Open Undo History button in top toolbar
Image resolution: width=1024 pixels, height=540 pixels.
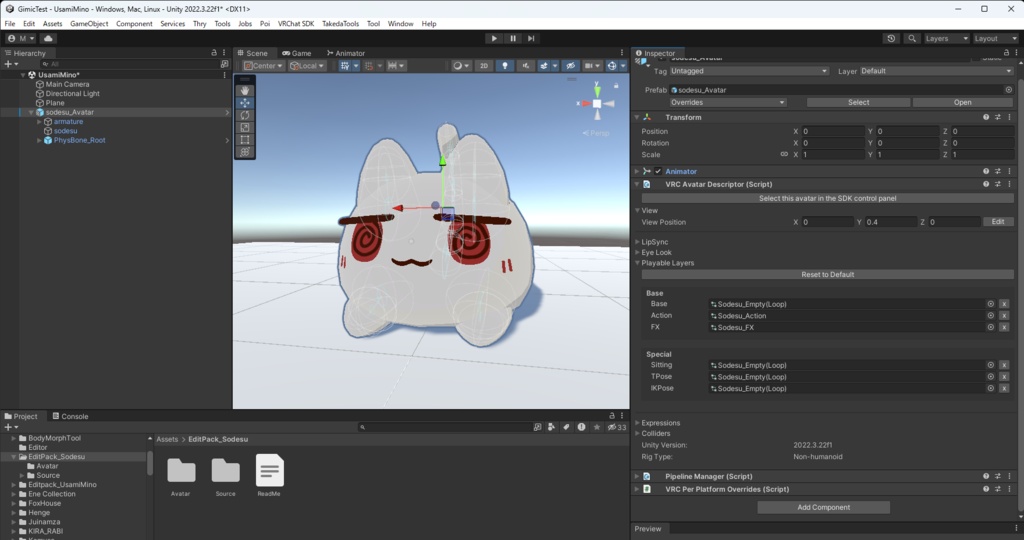pos(891,39)
